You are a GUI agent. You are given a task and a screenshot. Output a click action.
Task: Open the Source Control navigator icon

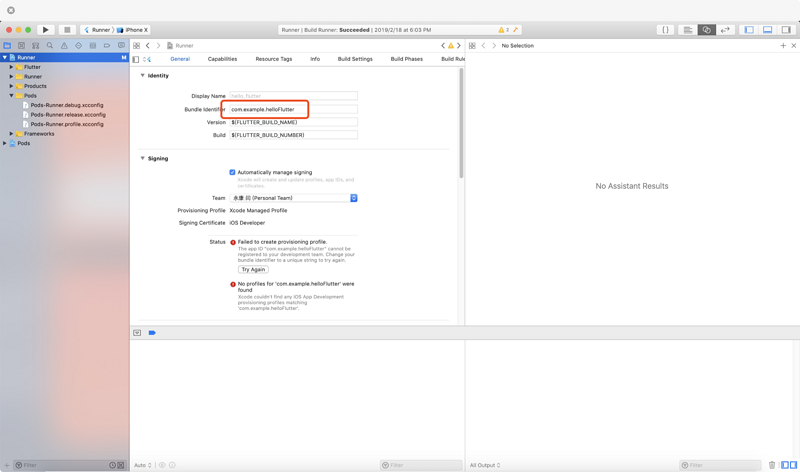click(x=21, y=45)
